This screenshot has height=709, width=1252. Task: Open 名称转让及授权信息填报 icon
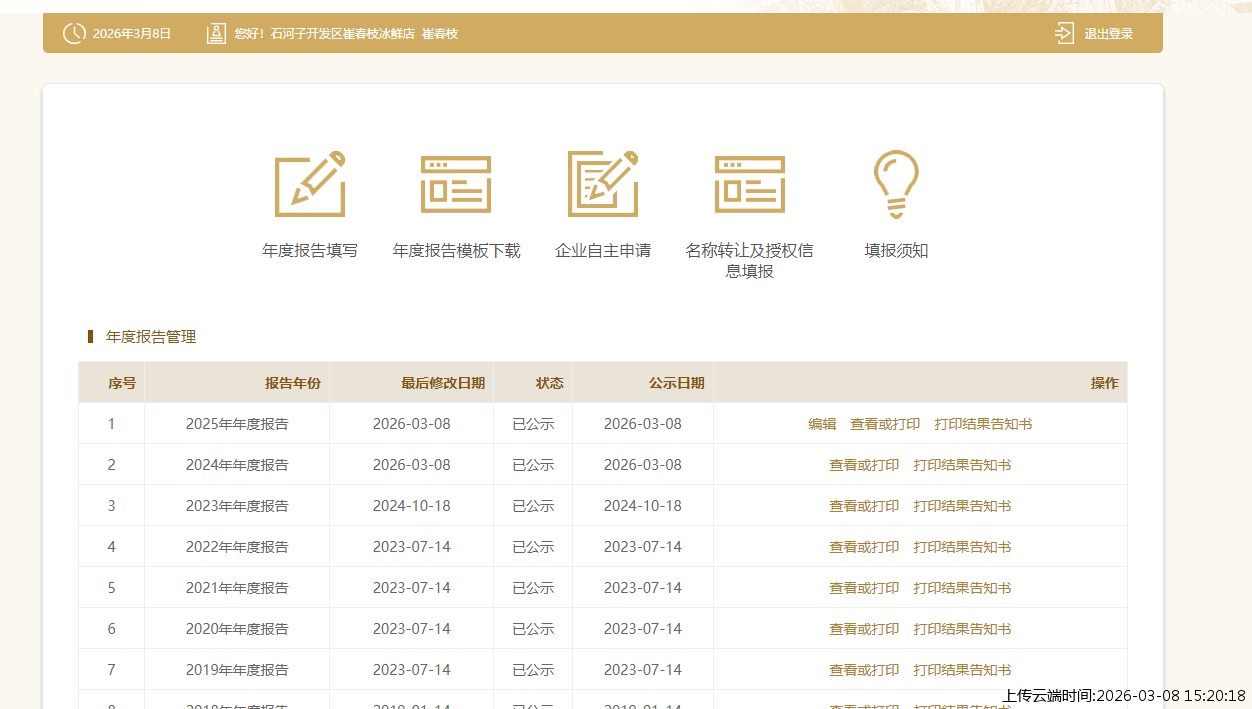click(x=749, y=184)
